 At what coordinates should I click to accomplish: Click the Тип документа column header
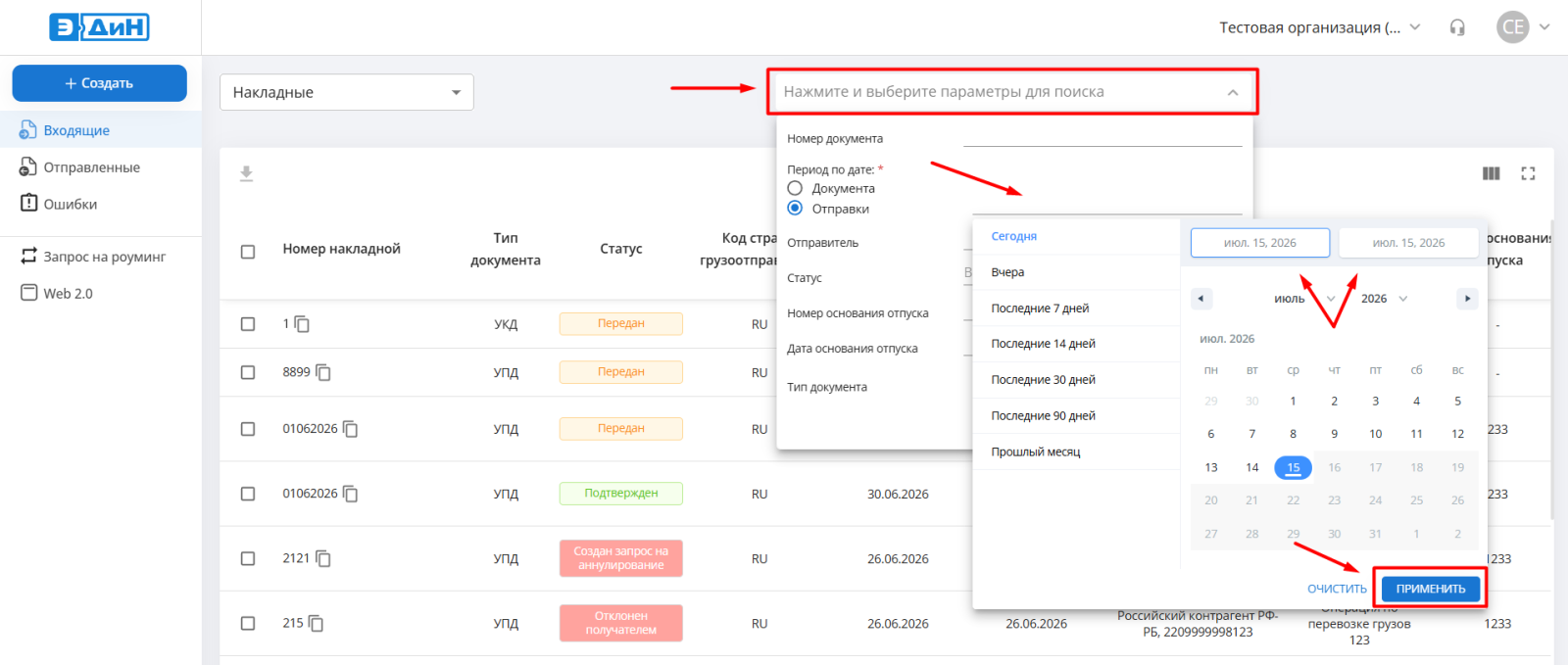tap(506, 249)
